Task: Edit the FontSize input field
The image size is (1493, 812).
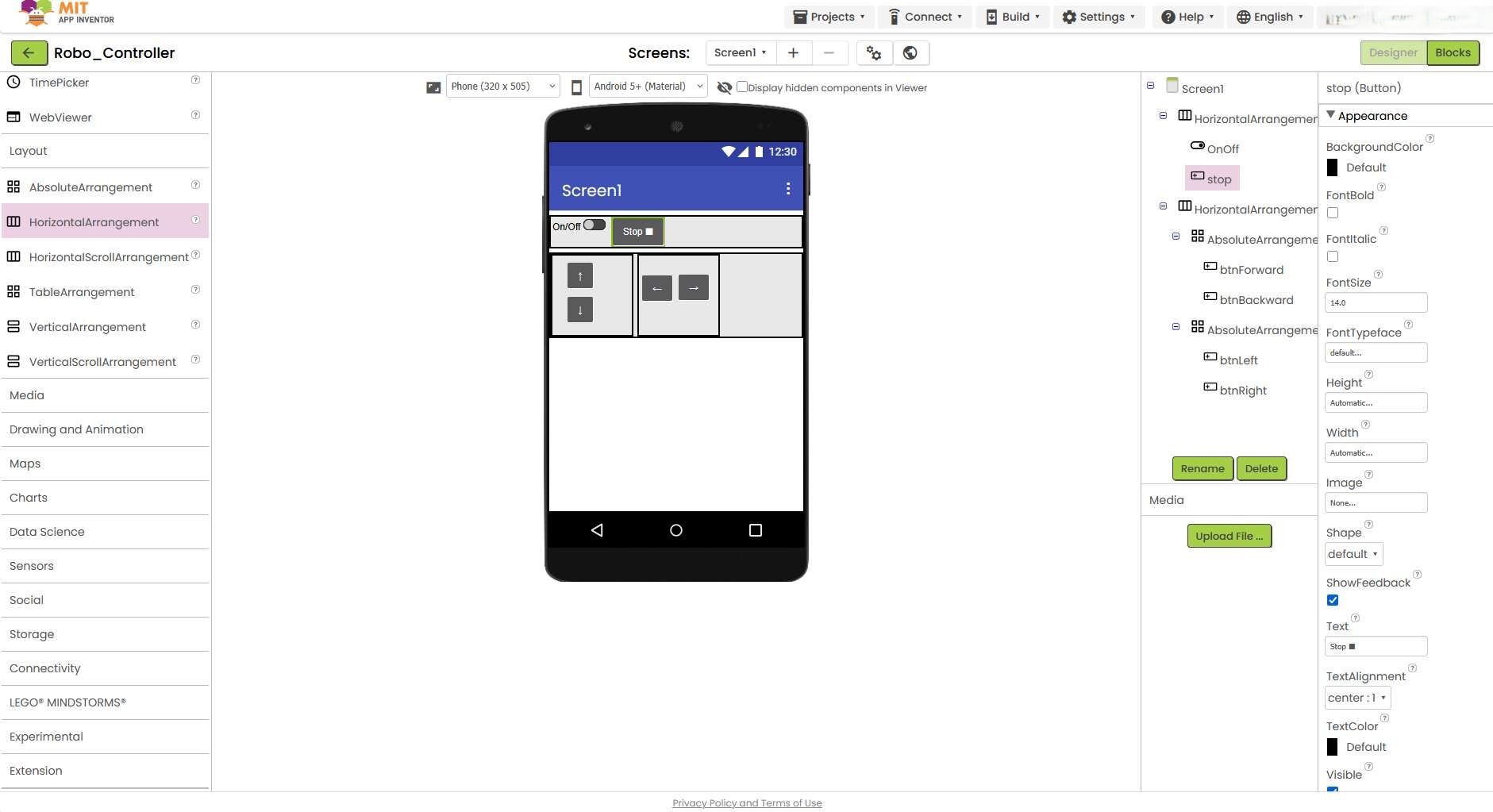Action: (x=1375, y=302)
